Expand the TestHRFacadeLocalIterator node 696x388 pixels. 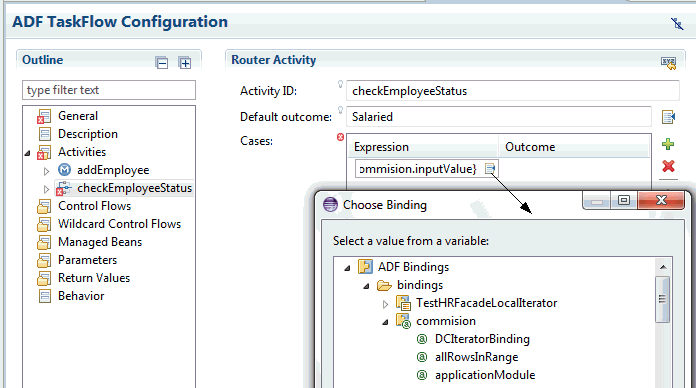[x=385, y=304]
